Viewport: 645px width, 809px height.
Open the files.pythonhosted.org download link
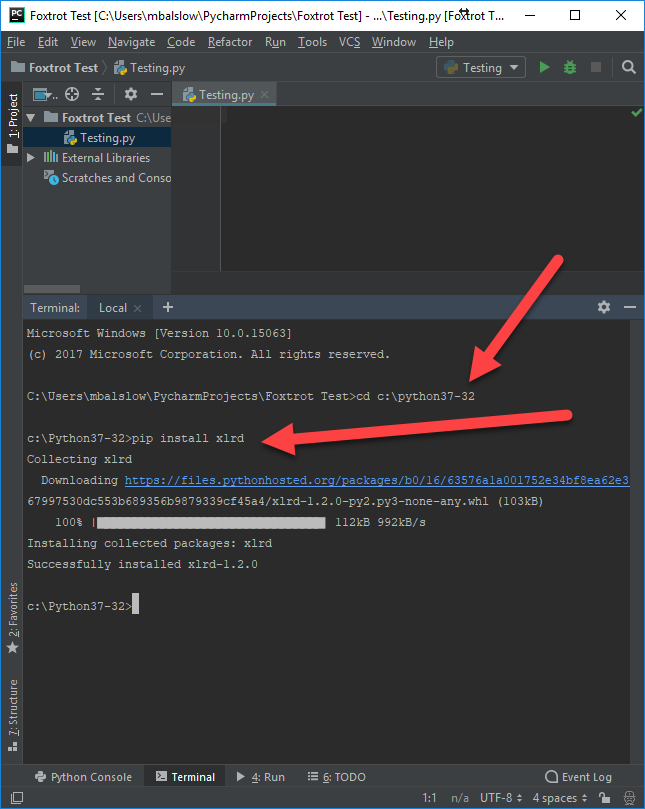click(x=377, y=480)
